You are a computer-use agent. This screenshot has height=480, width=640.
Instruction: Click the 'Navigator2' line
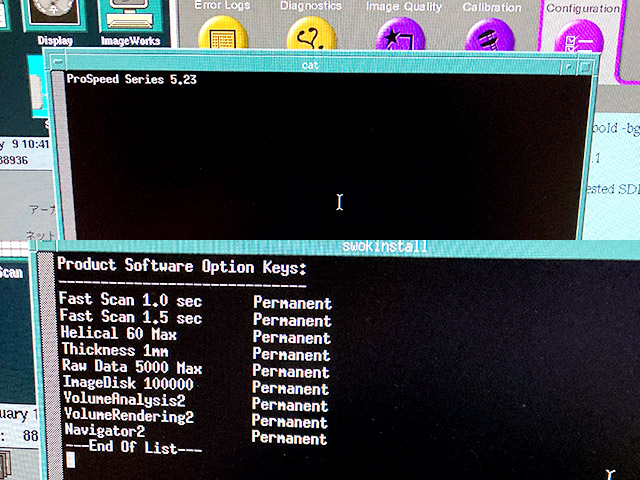tap(105, 430)
